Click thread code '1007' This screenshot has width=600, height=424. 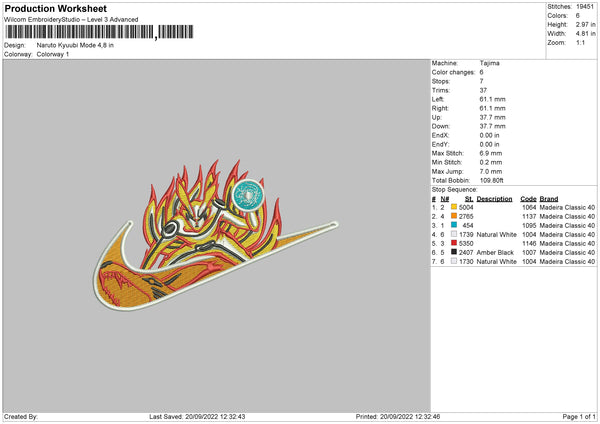tap(529, 253)
